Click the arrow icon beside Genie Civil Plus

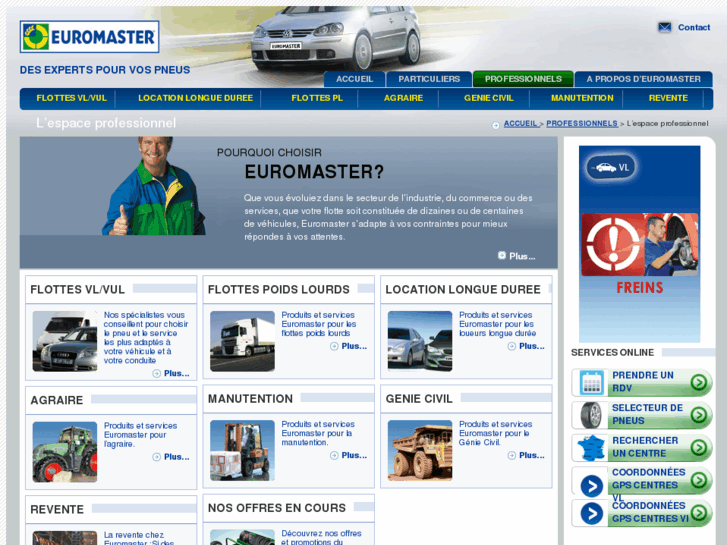pos(512,455)
